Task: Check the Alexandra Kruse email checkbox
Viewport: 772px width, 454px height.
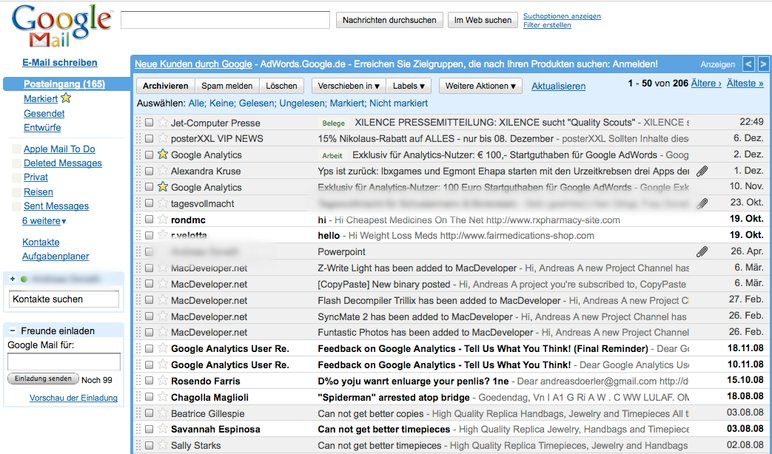Action: pos(149,170)
